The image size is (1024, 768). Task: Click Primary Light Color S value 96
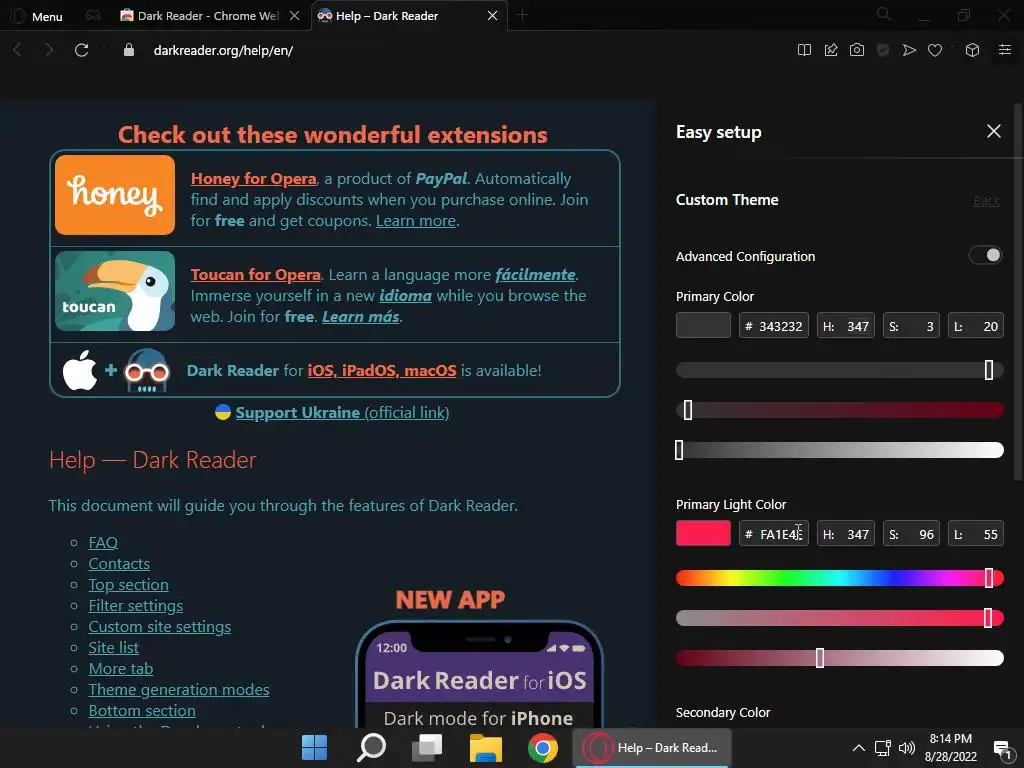(x=911, y=534)
